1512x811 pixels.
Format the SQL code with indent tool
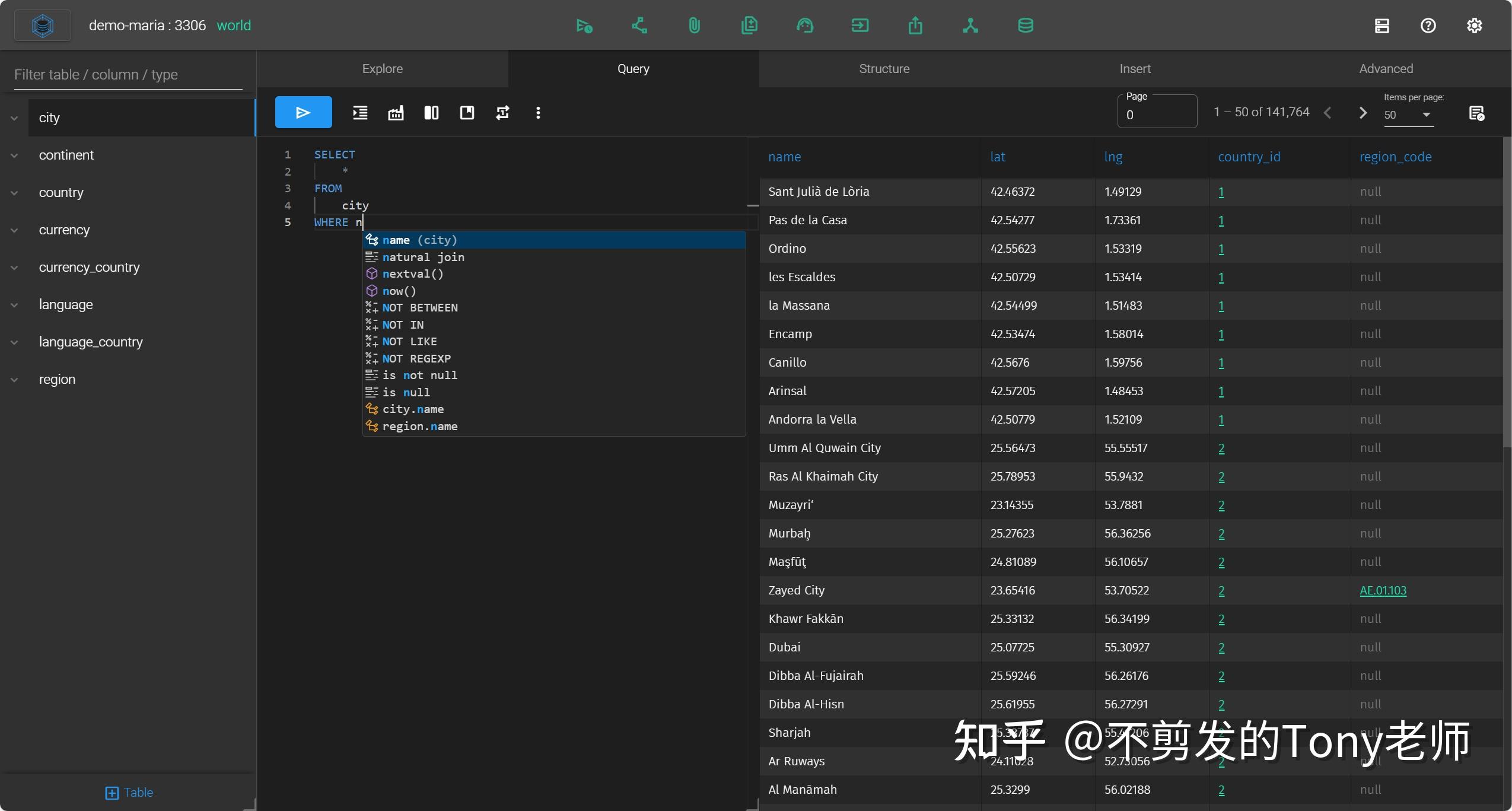coord(359,113)
